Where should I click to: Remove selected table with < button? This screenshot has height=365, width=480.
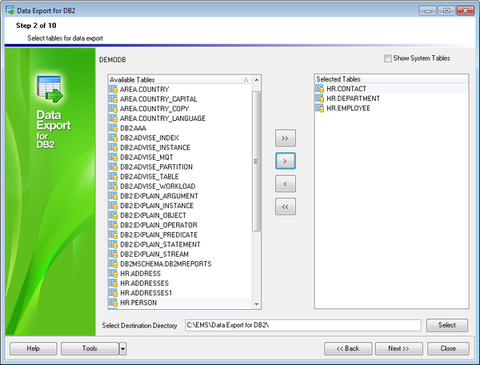(285, 184)
